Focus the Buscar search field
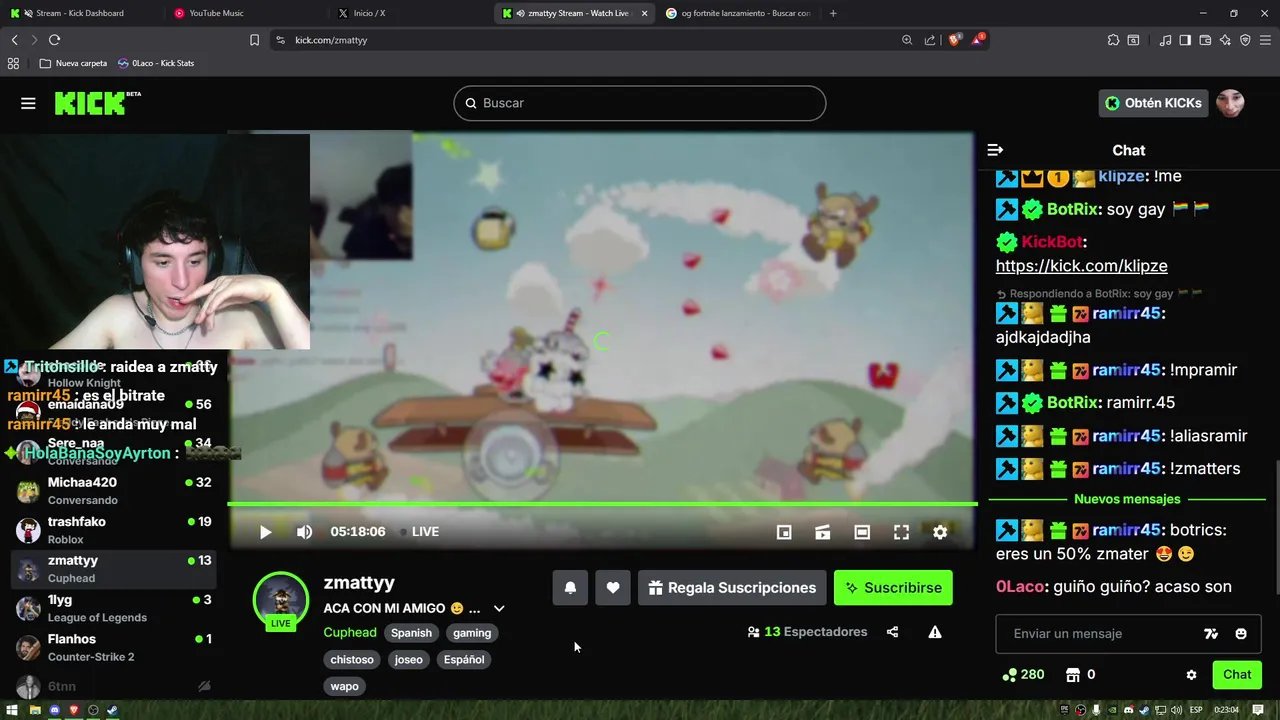The width and height of the screenshot is (1280, 720). coord(640,103)
